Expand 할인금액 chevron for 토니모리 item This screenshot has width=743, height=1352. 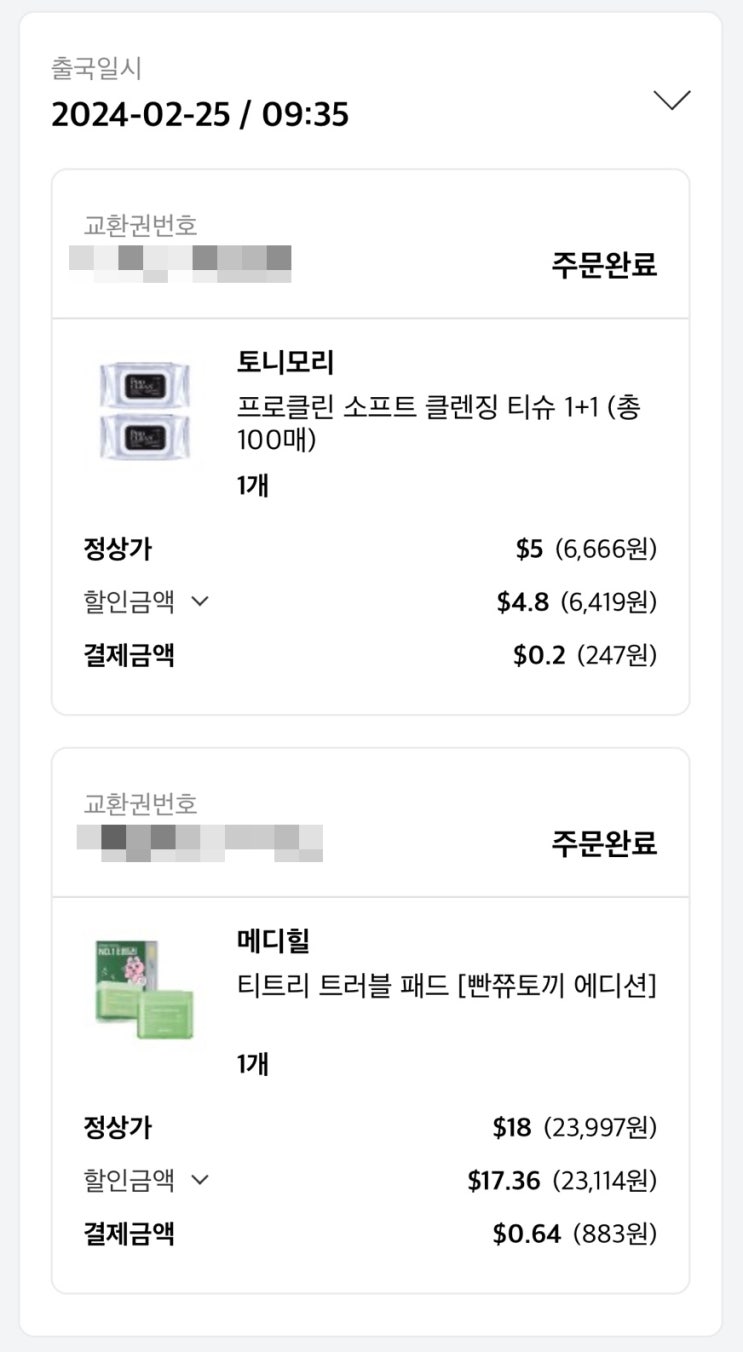click(x=200, y=602)
